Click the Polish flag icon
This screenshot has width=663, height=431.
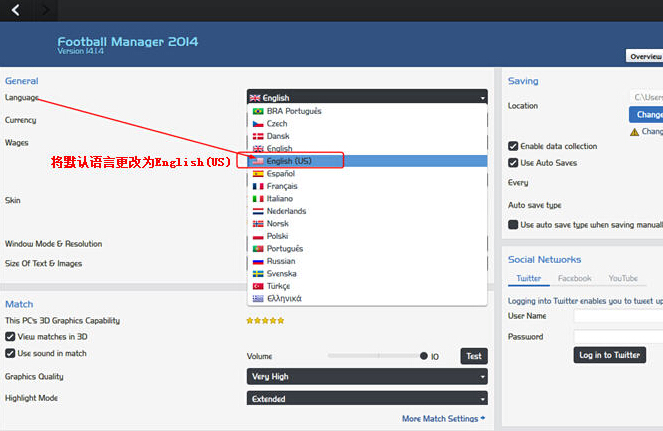click(x=258, y=236)
